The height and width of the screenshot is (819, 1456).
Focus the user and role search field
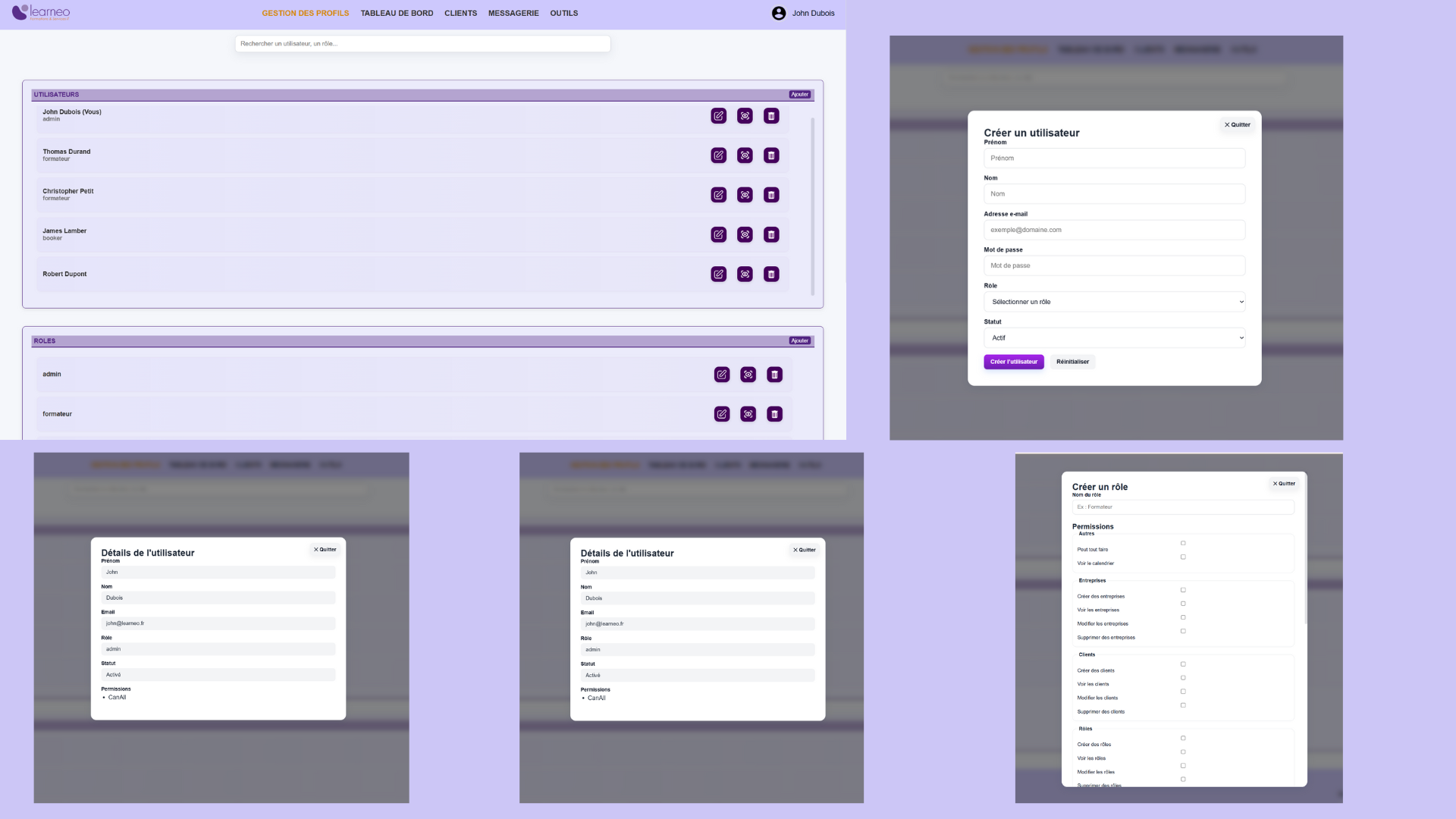click(422, 44)
